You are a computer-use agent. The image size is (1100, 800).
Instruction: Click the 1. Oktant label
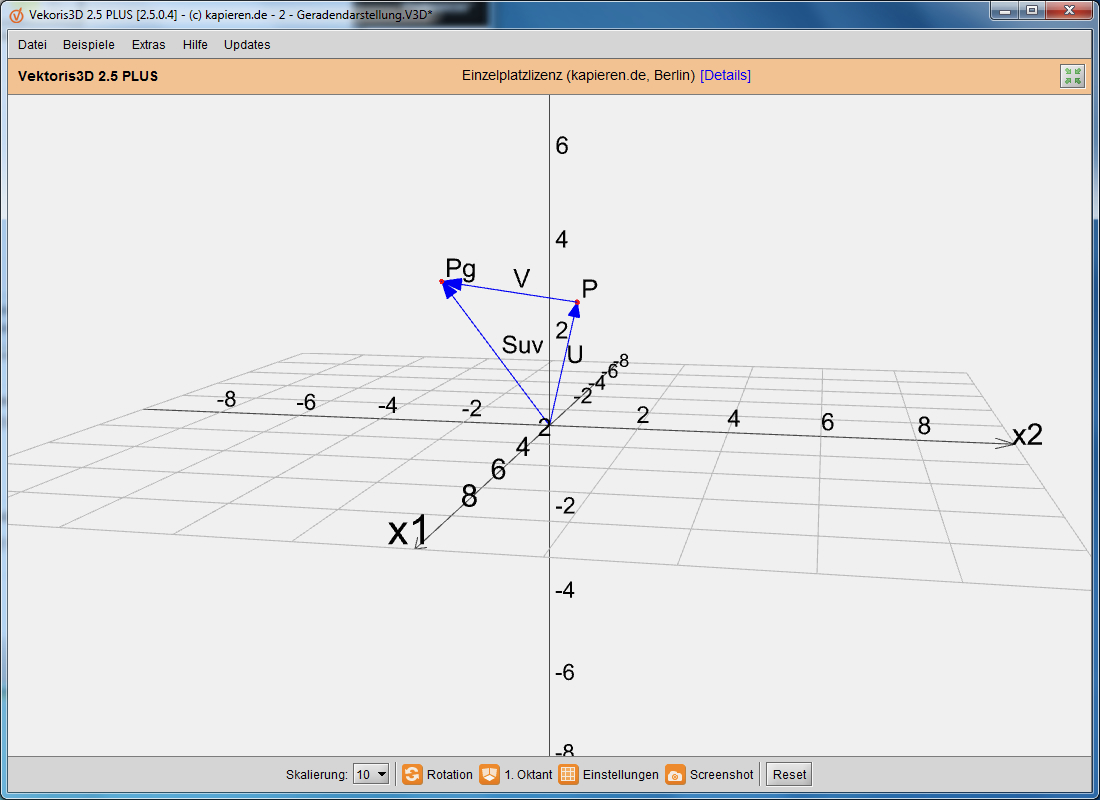528,775
